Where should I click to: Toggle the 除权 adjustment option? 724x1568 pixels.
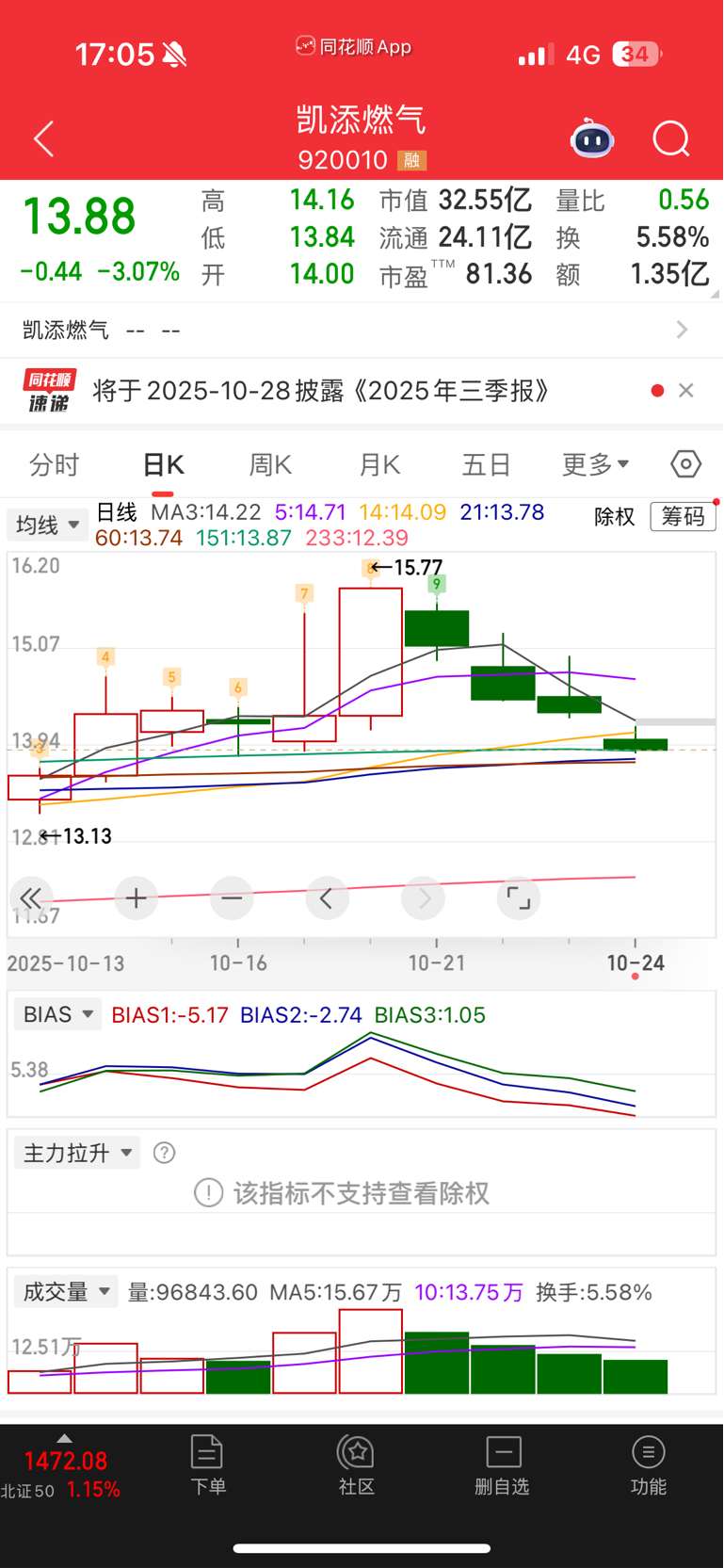coord(615,516)
